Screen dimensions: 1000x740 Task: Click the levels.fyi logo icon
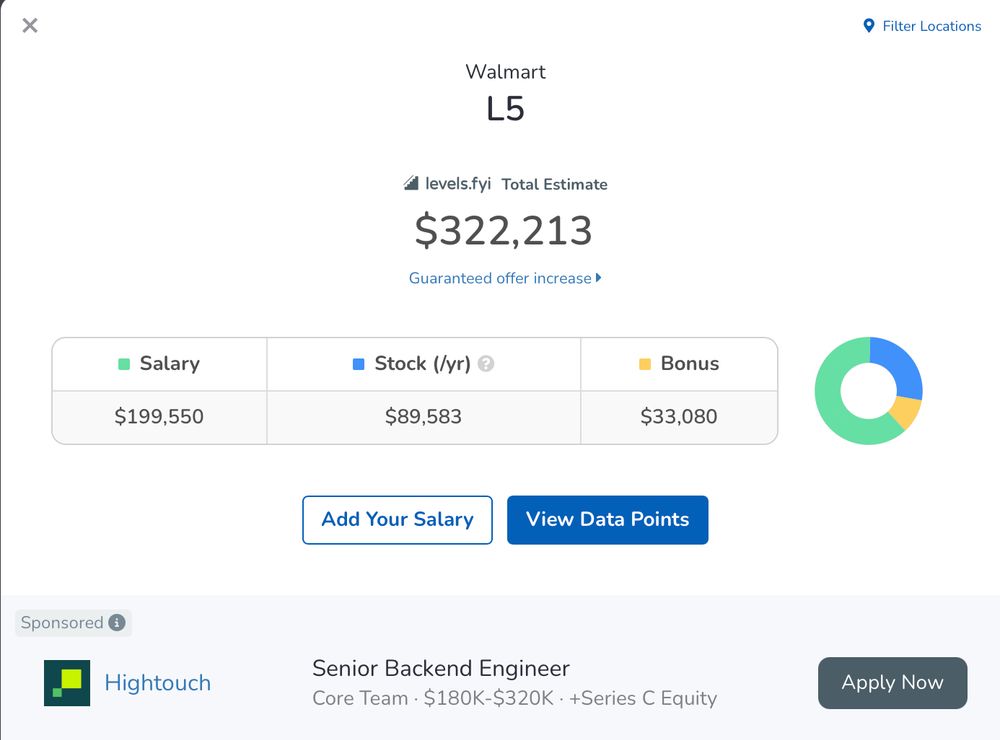pos(411,184)
